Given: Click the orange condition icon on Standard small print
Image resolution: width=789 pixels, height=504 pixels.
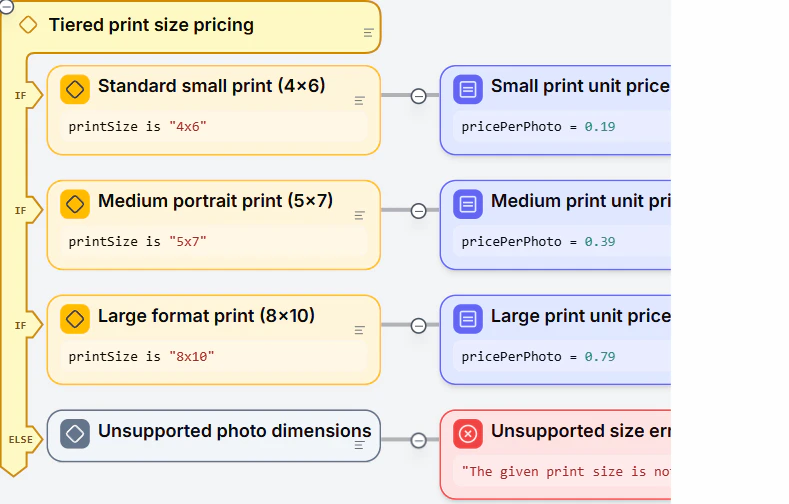Looking at the screenshot, I should pyautogui.click(x=75, y=90).
